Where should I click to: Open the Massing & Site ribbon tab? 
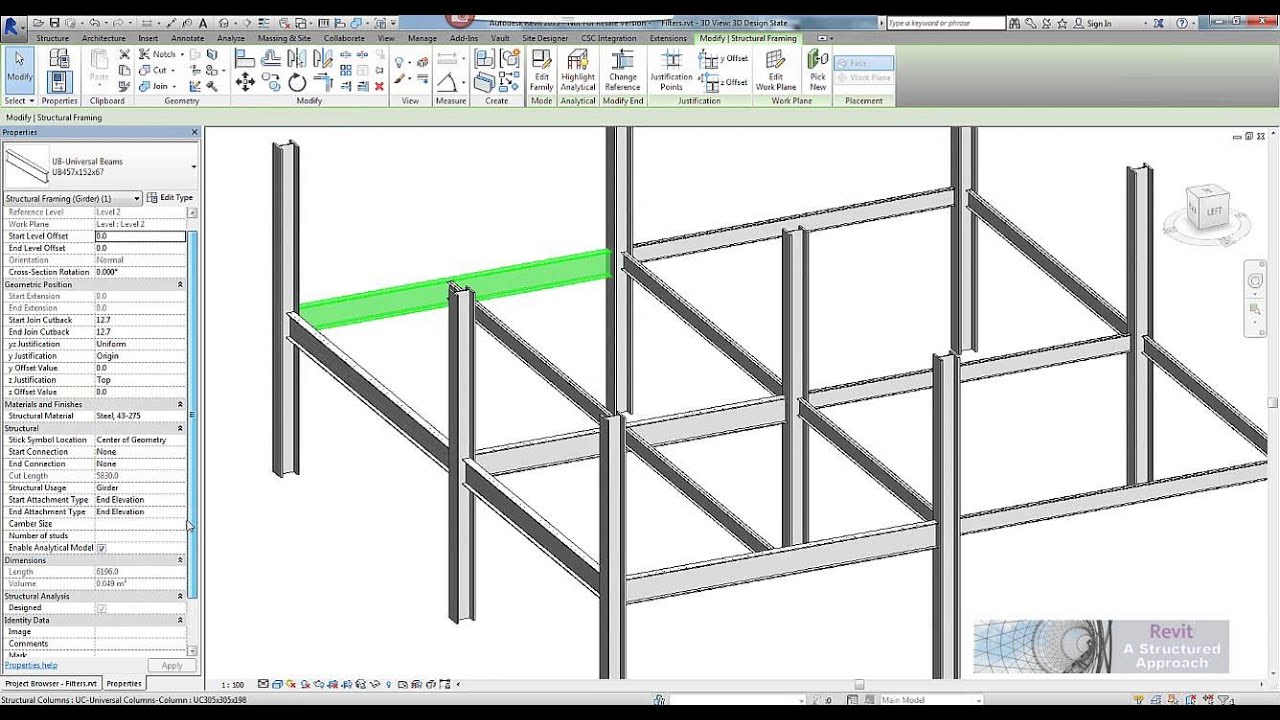click(284, 38)
